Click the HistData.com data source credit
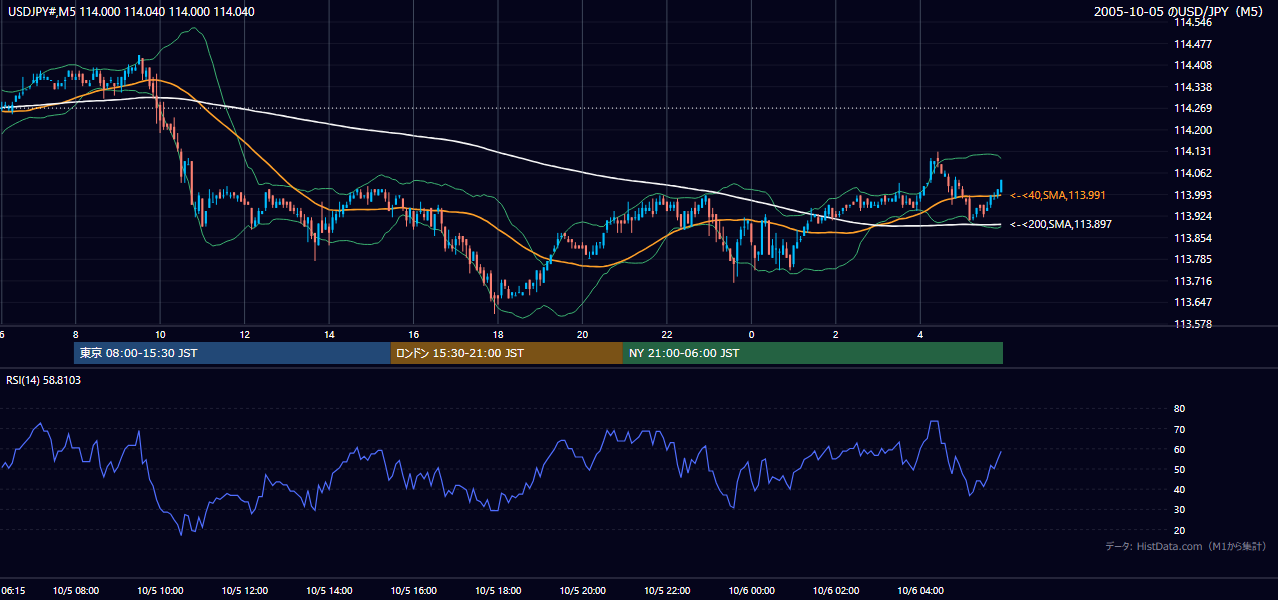1278x600 pixels. pos(1186,546)
